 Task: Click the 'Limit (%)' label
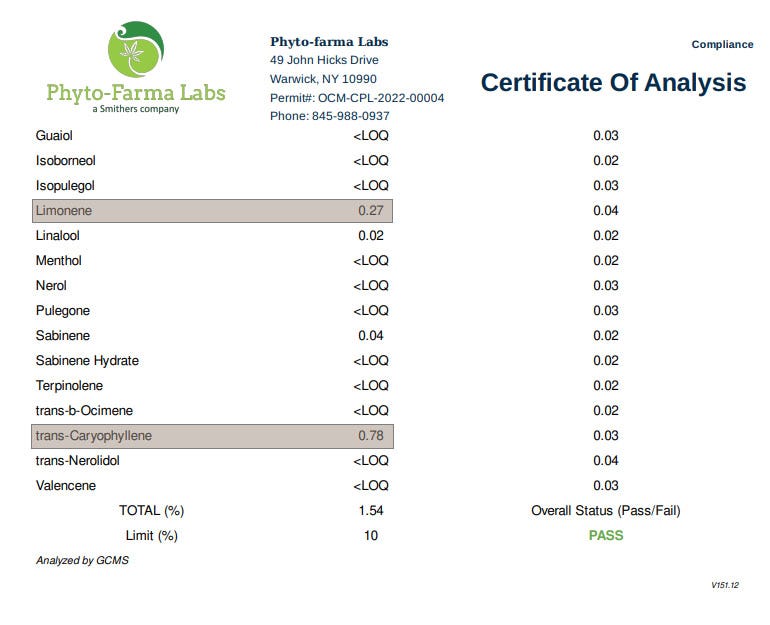click(151, 537)
